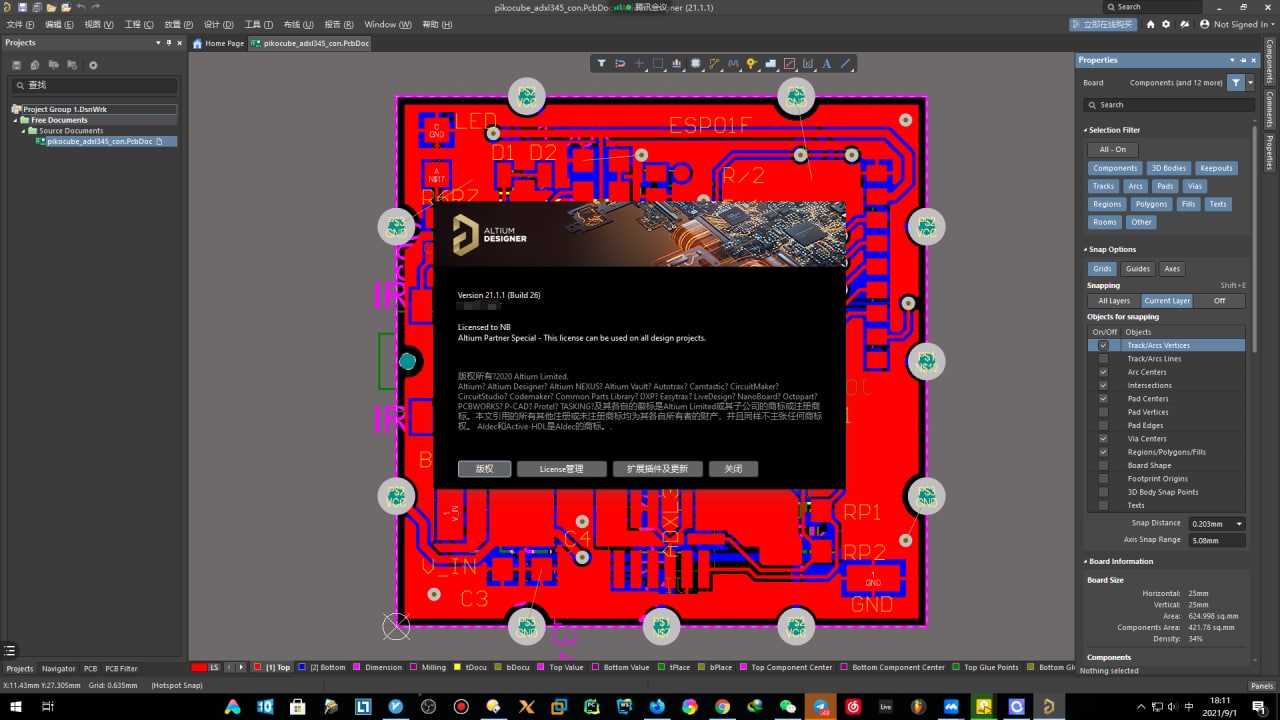Click the home icon at top right
Viewport: 1280px width, 720px height.
pyautogui.click(x=1151, y=24)
